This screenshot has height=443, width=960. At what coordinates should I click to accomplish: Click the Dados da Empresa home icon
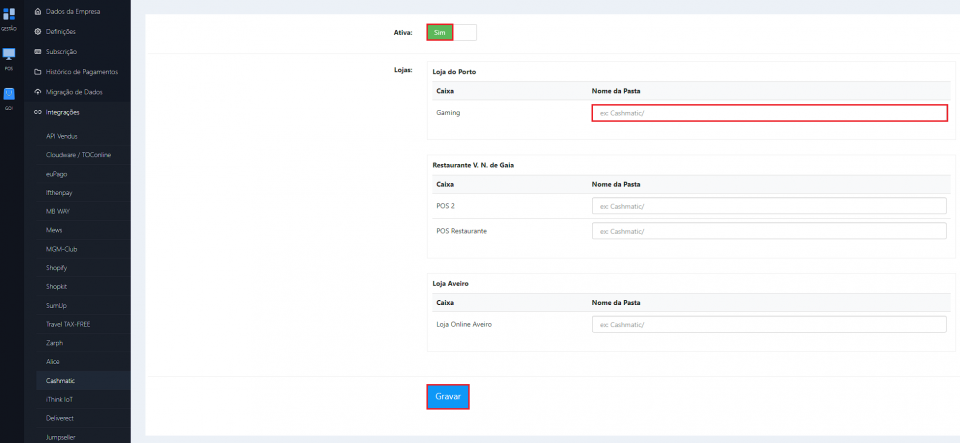click(x=38, y=12)
